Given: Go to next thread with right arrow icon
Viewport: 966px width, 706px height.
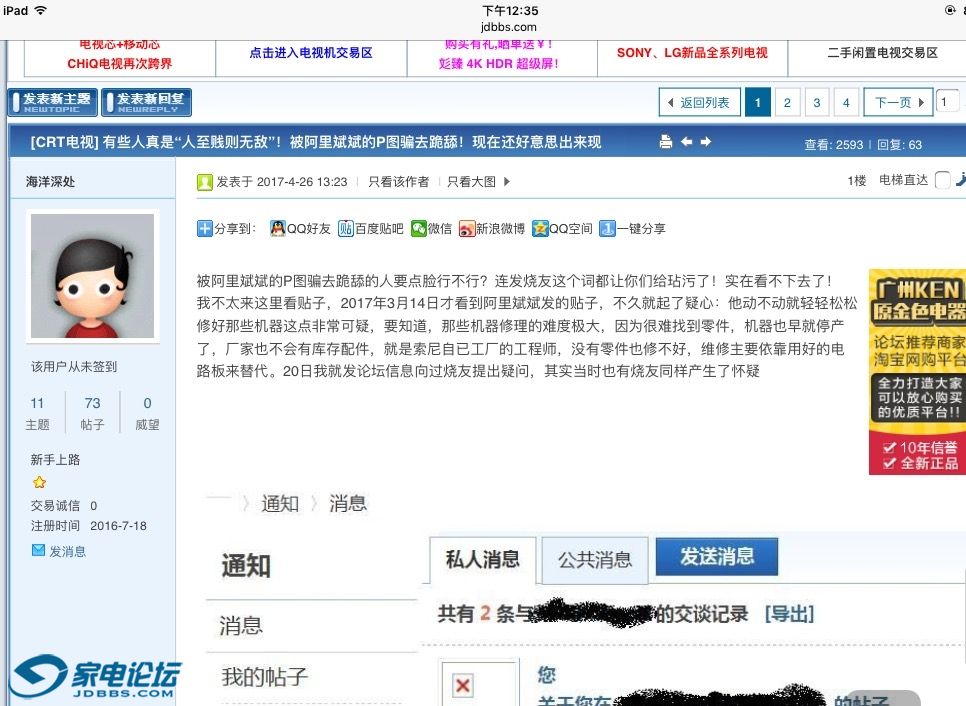Looking at the screenshot, I should 705,143.
